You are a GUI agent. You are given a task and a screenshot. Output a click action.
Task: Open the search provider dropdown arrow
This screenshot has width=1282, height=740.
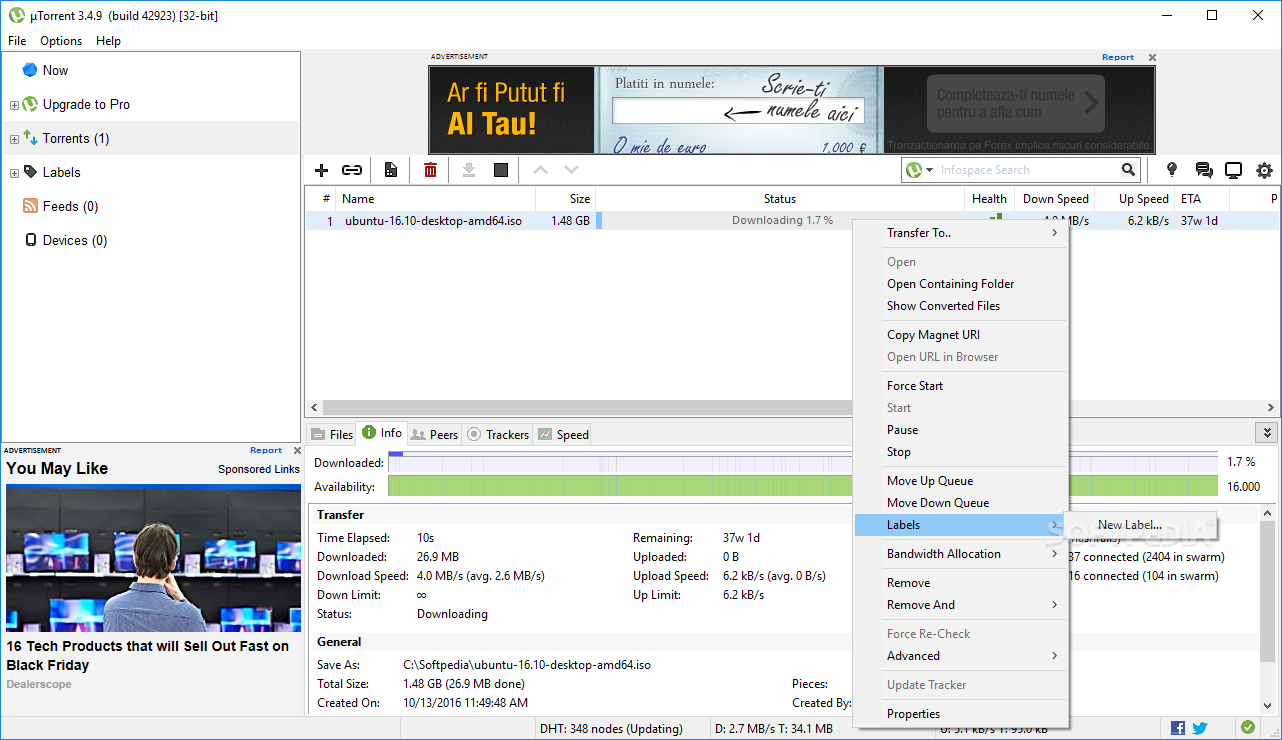point(929,171)
